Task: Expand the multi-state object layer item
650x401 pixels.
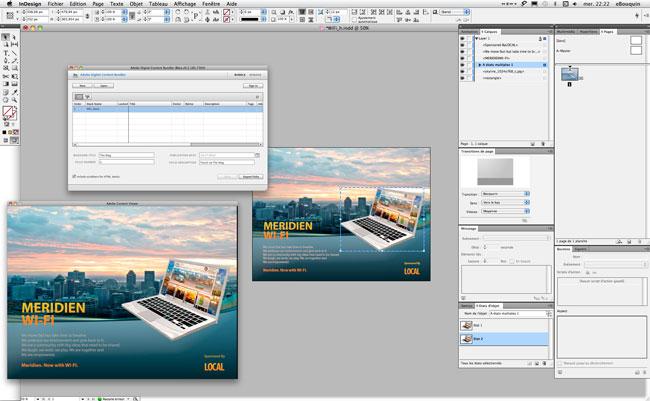Action: 480,65
